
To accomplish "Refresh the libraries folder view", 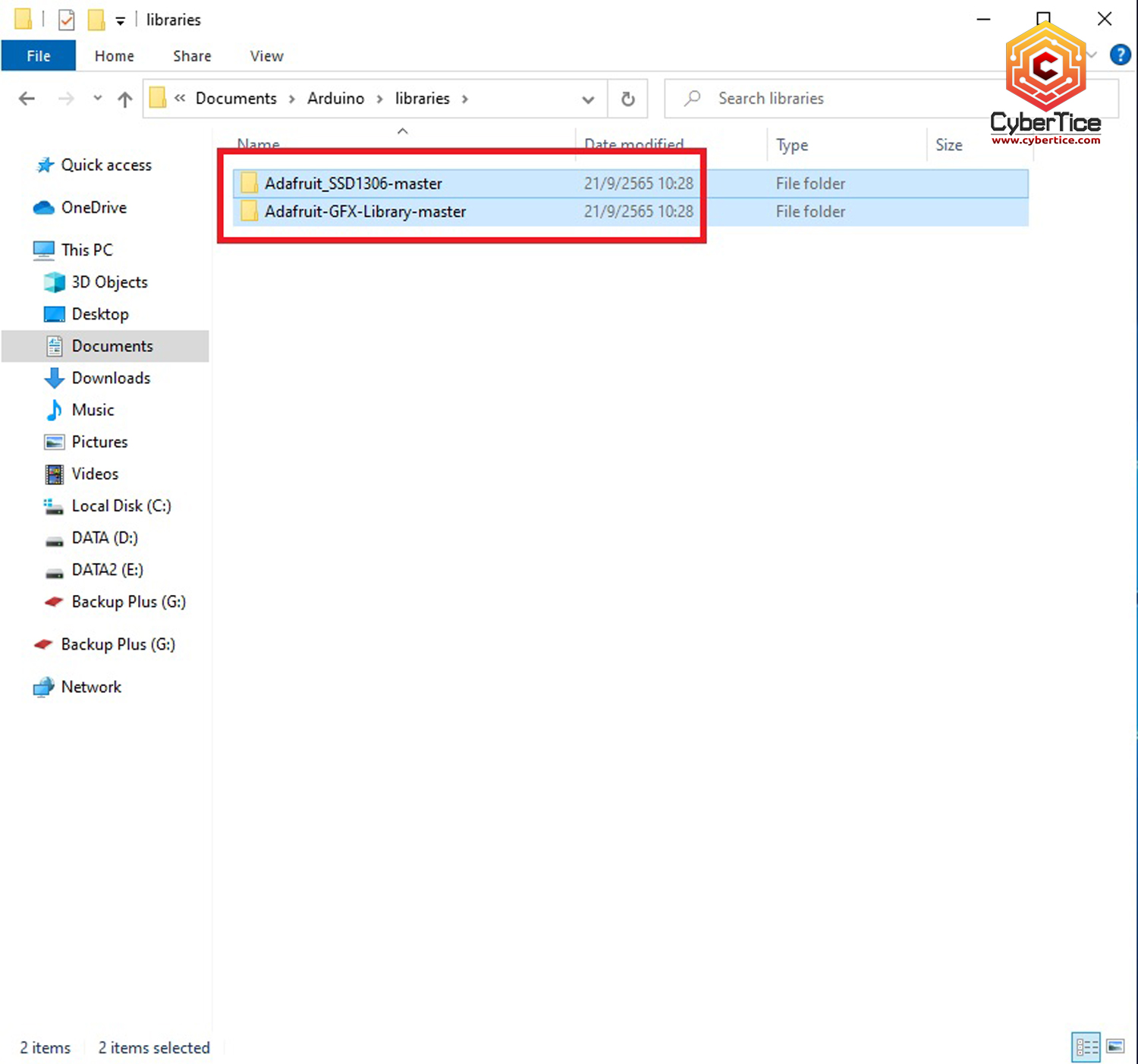I will pyautogui.click(x=627, y=99).
